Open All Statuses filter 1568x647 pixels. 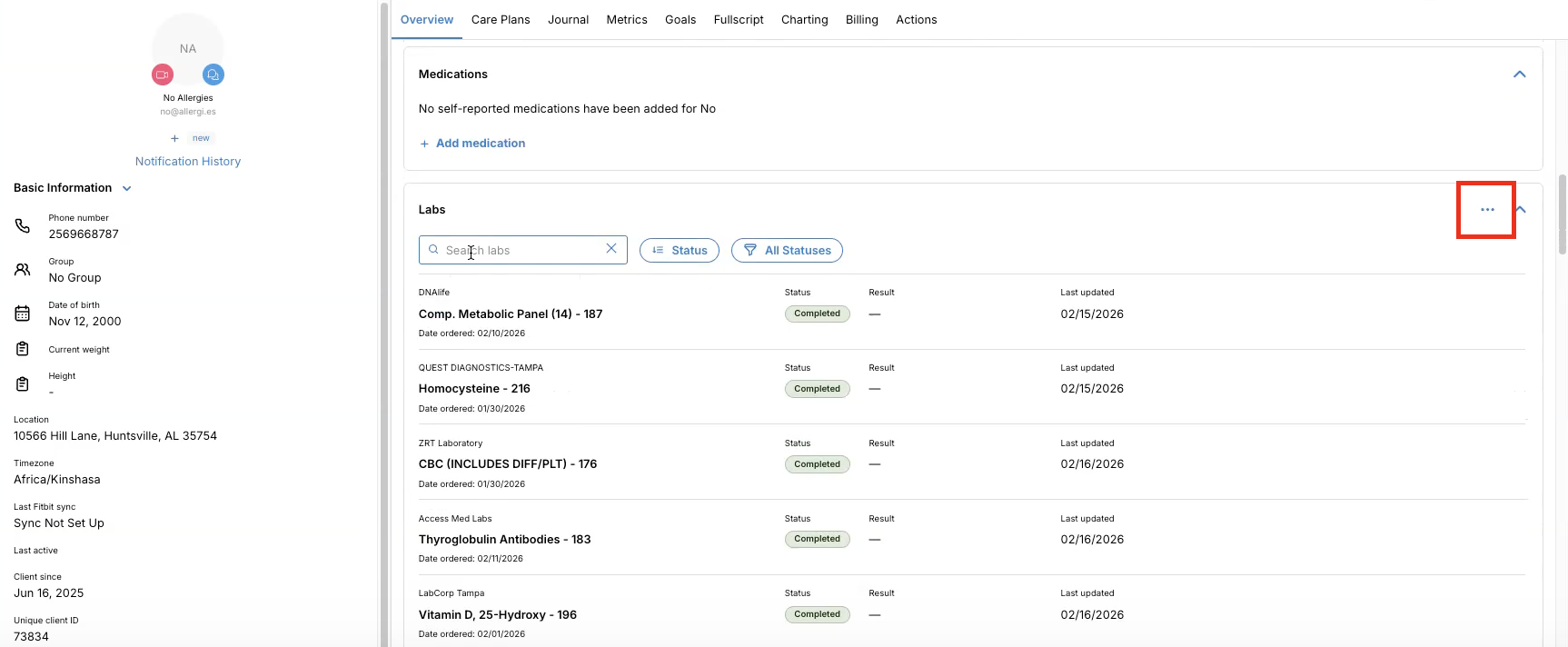tap(787, 250)
